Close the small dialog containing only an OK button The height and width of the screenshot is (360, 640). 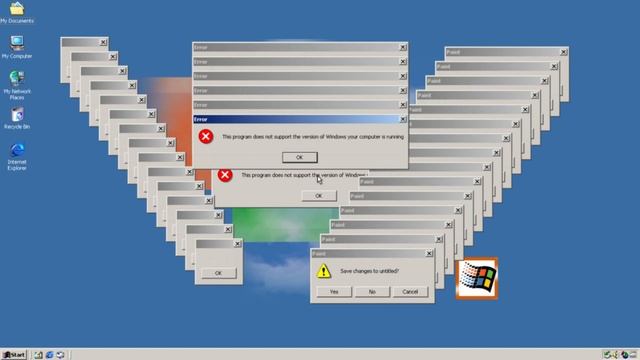pos(237,244)
